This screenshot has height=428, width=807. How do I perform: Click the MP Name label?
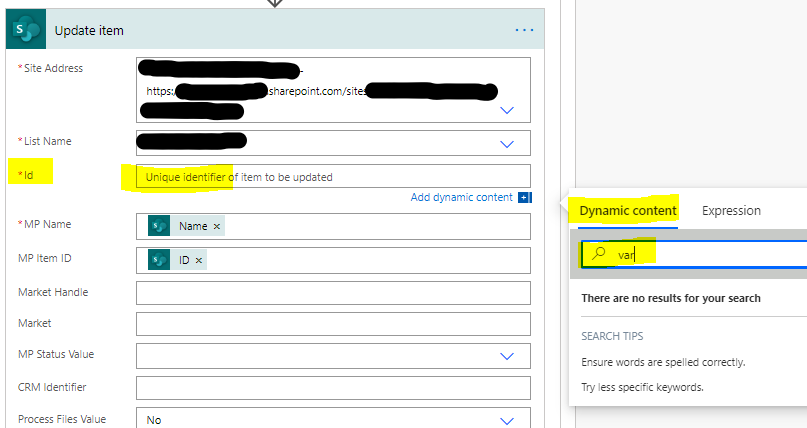pos(45,224)
